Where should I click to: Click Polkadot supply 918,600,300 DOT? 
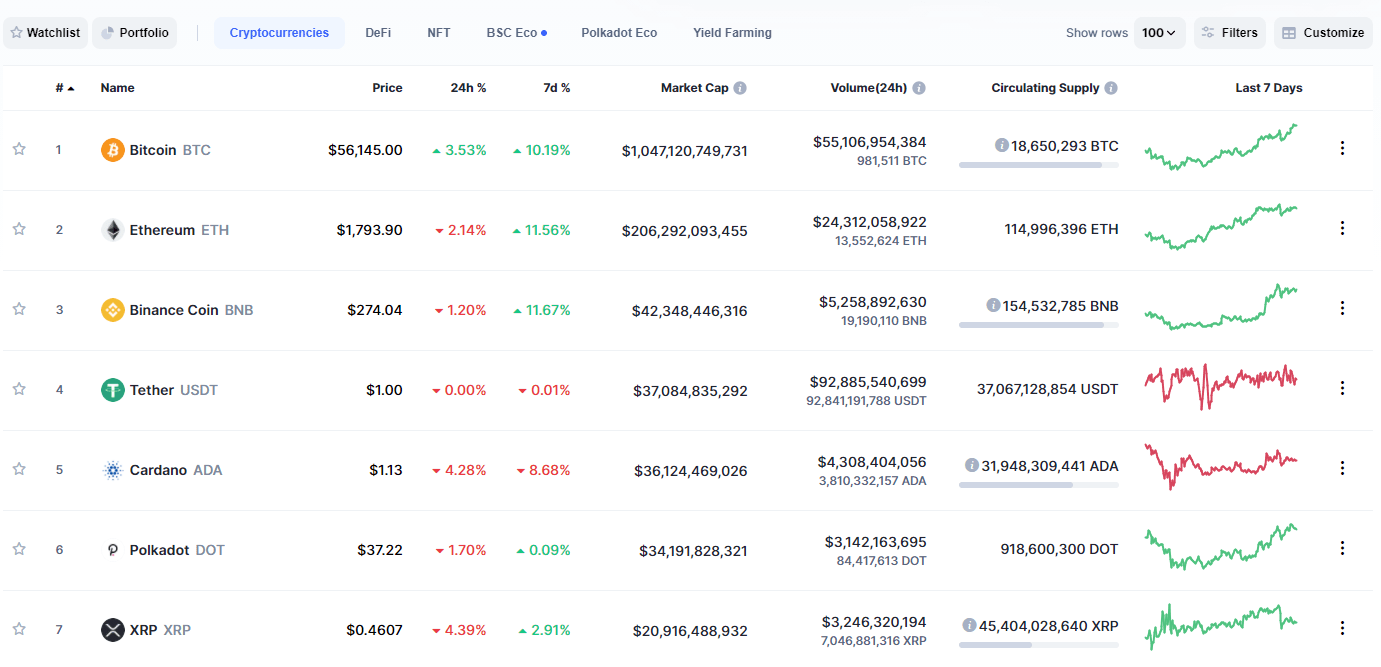(x=1059, y=549)
